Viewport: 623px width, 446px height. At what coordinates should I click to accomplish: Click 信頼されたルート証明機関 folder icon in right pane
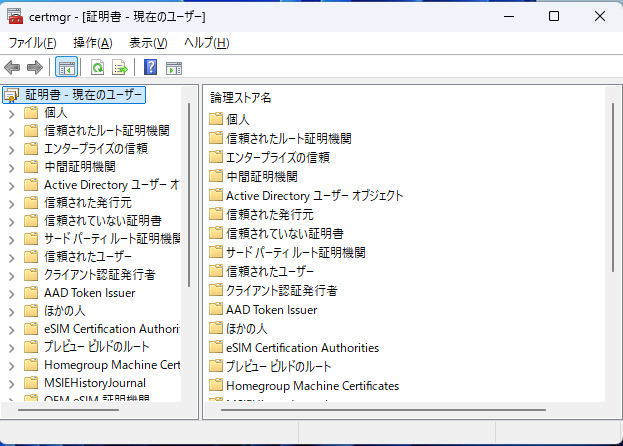(216, 138)
